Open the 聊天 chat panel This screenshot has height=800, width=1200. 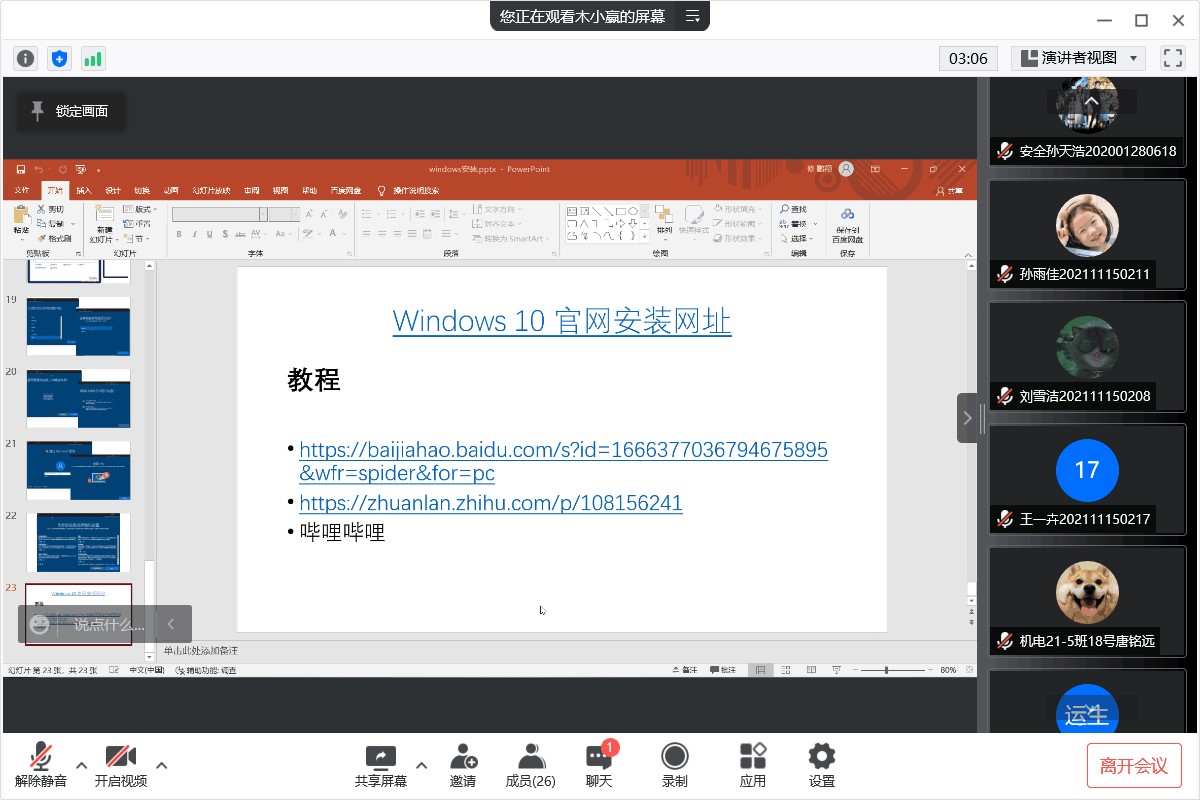600,766
